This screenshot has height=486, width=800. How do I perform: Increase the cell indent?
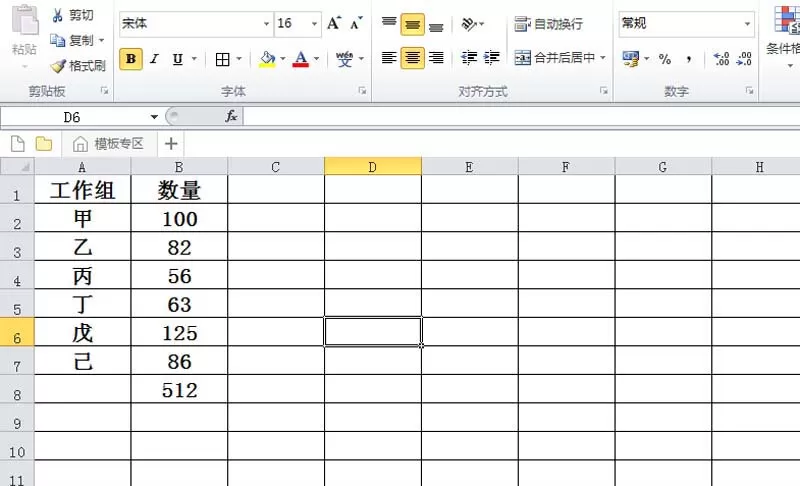pyautogui.click(x=492, y=58)
